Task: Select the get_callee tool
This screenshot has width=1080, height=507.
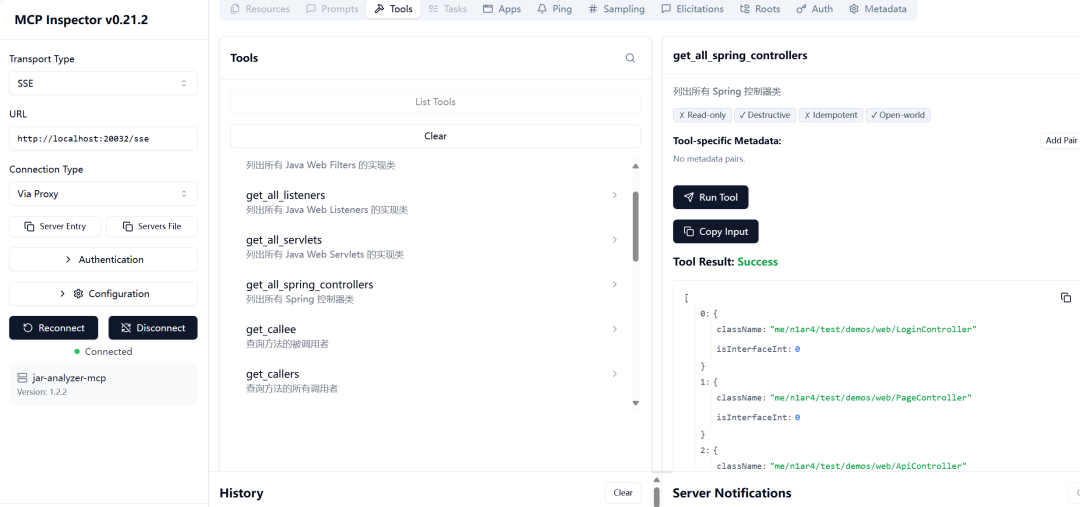Action: [x=431, y=335]
